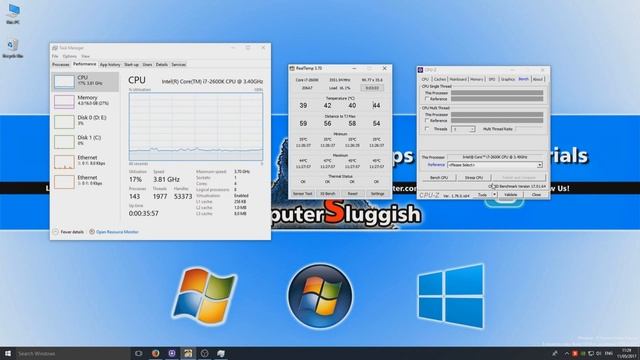Show hidden system tray icons chevron
Screen dimensions: 640x360
coord(567,353)
